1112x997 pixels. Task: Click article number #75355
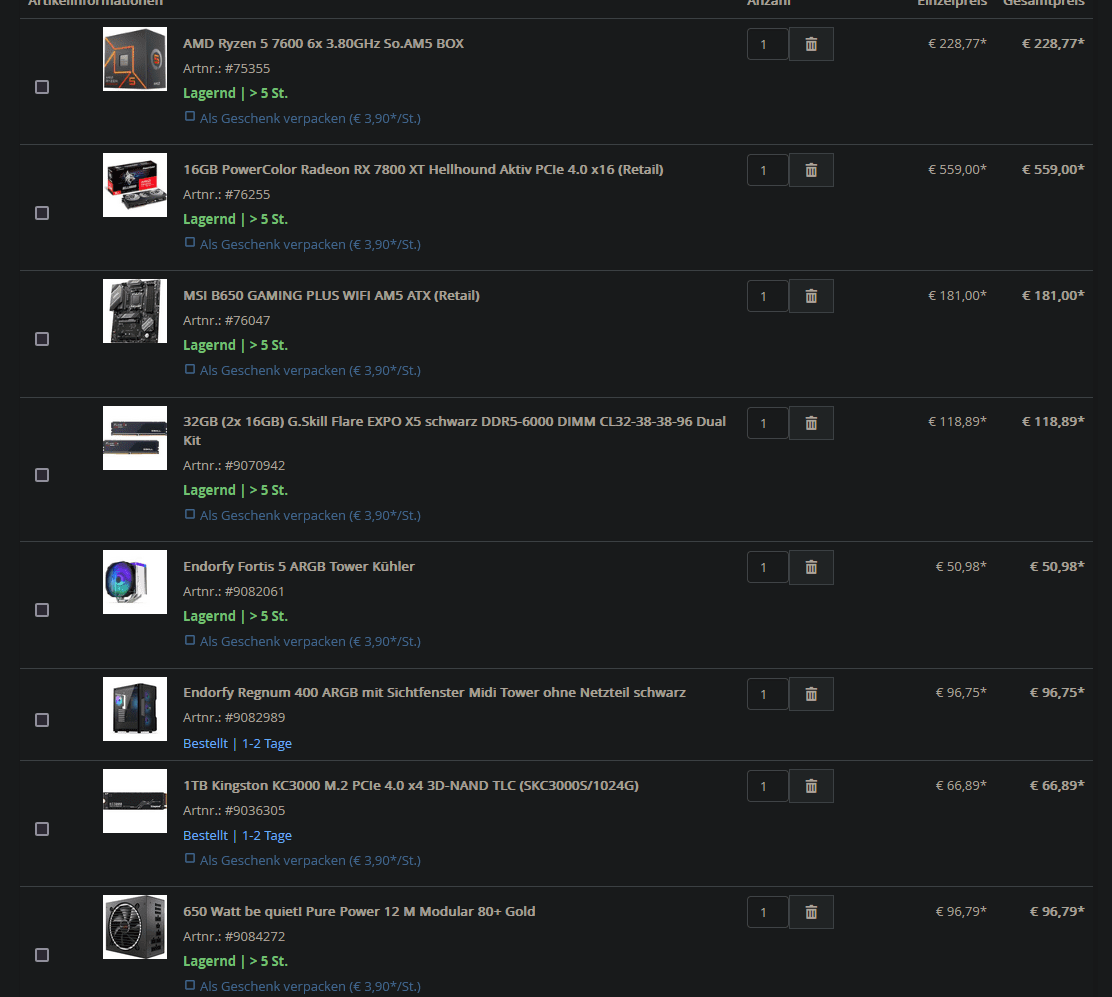(248, 69)
